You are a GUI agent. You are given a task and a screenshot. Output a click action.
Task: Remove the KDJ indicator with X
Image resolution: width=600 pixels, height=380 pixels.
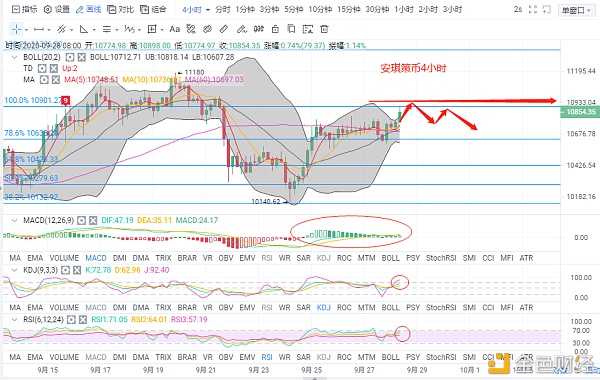click(x=77, y=270)
